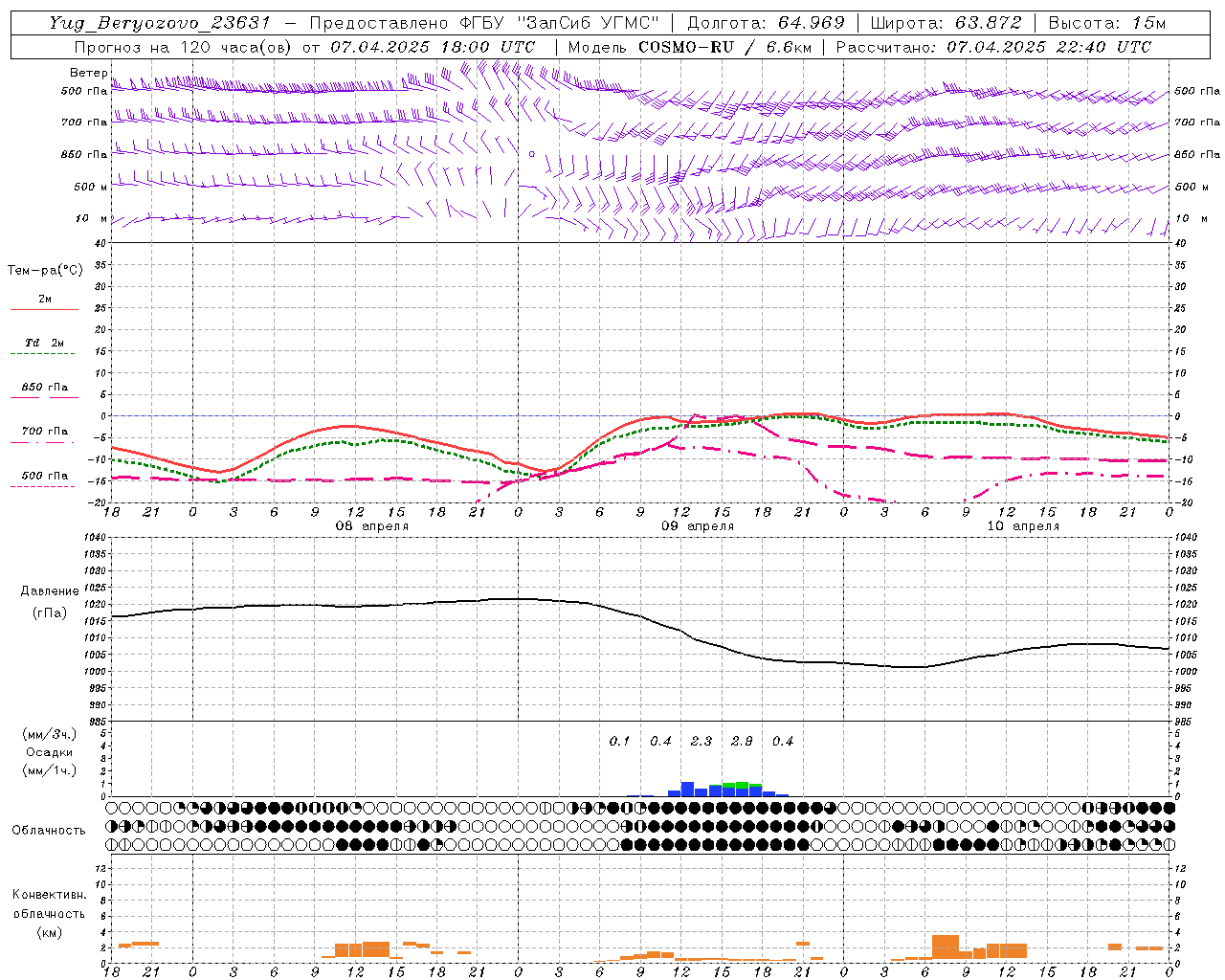Image resolution: width=1225 pixels, height=980 pixels.
Task: Click the (мм/1ч.) units label
Action: (x=49, y=770)
